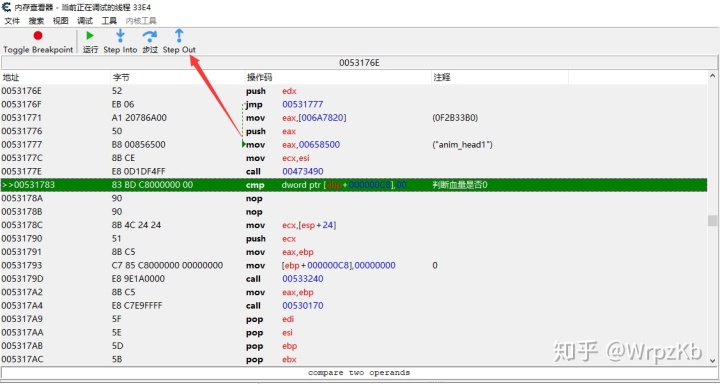Image resolution: width=720 pixels, height=384 pixels.
Task: Open the 搜索 menu
Action: [36, 21]
